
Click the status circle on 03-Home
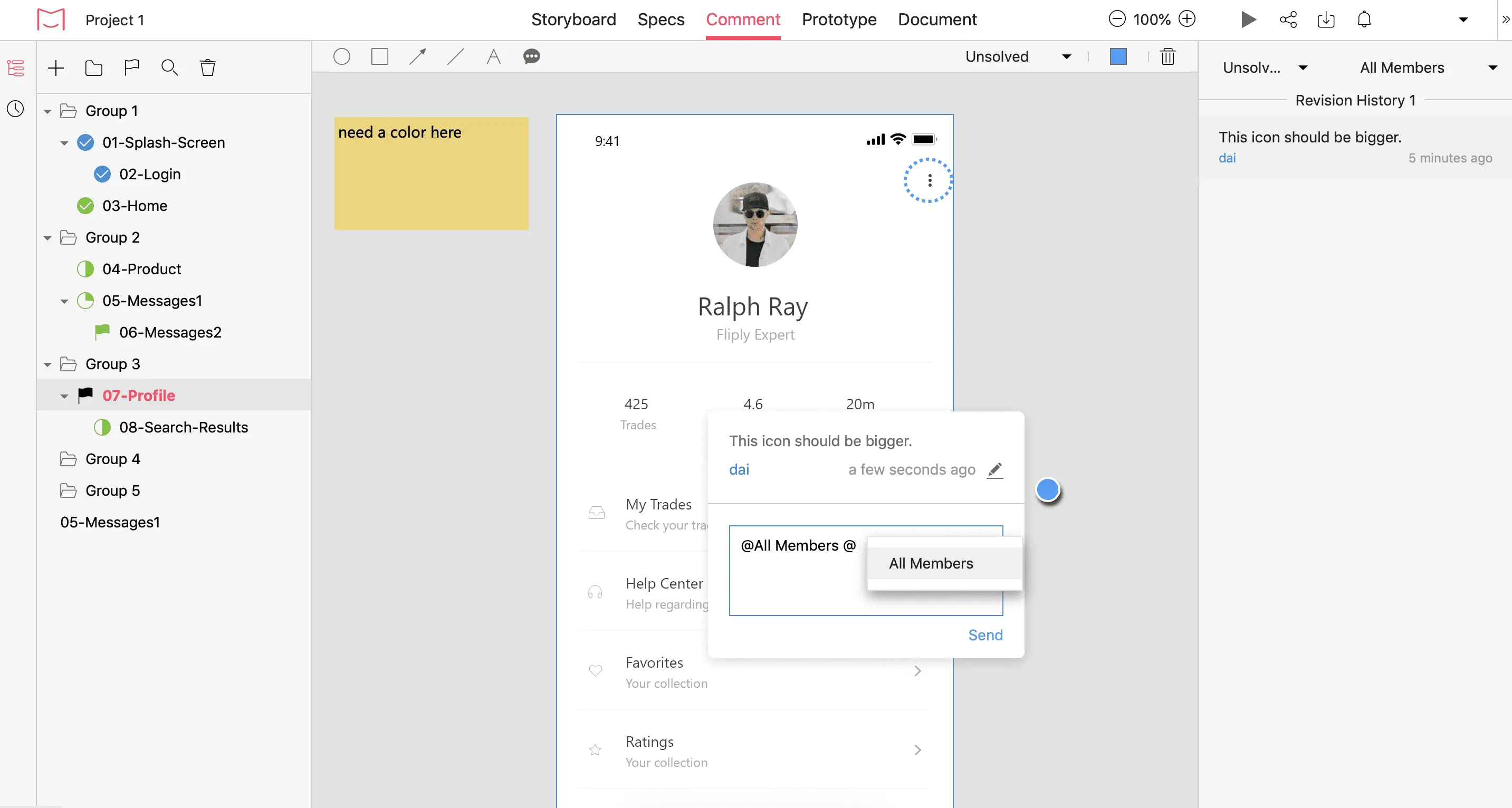point(85,206)
